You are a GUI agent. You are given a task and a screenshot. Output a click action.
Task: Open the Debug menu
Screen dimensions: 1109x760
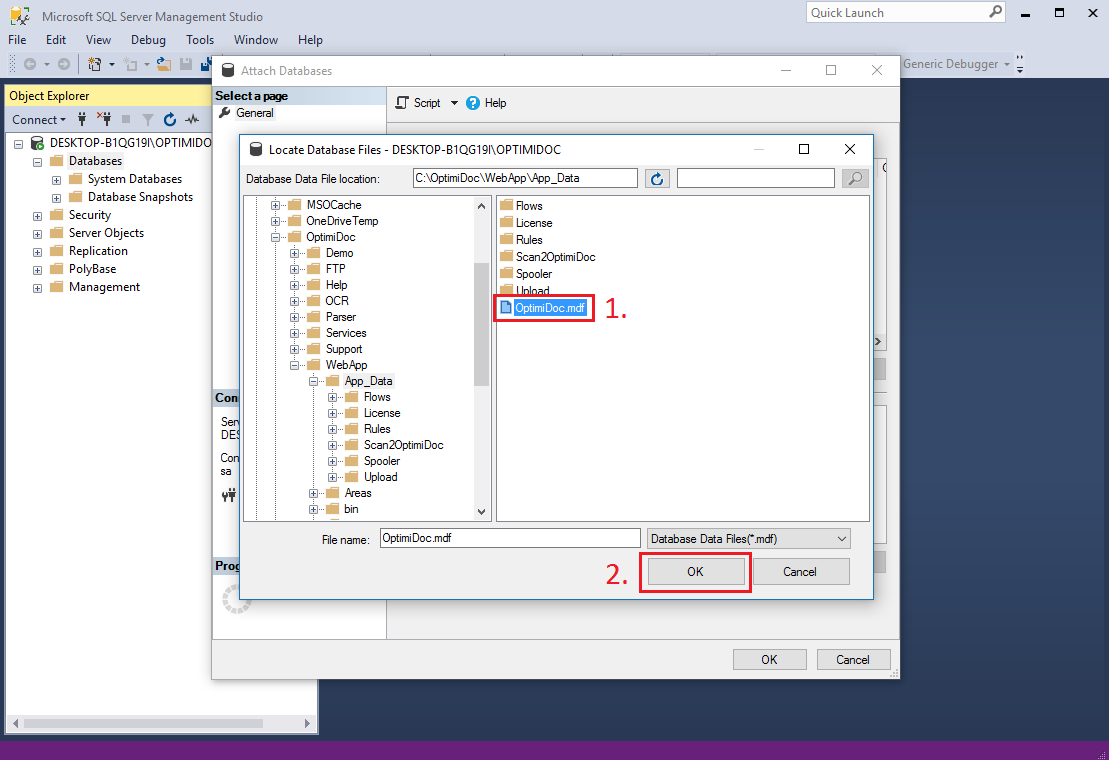pos(148,40)
